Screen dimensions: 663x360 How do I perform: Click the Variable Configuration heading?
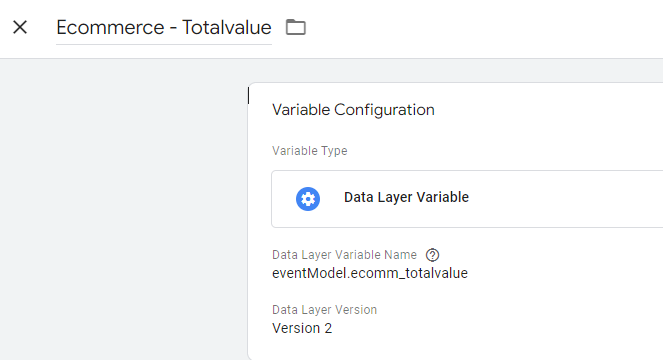[353, 110]
